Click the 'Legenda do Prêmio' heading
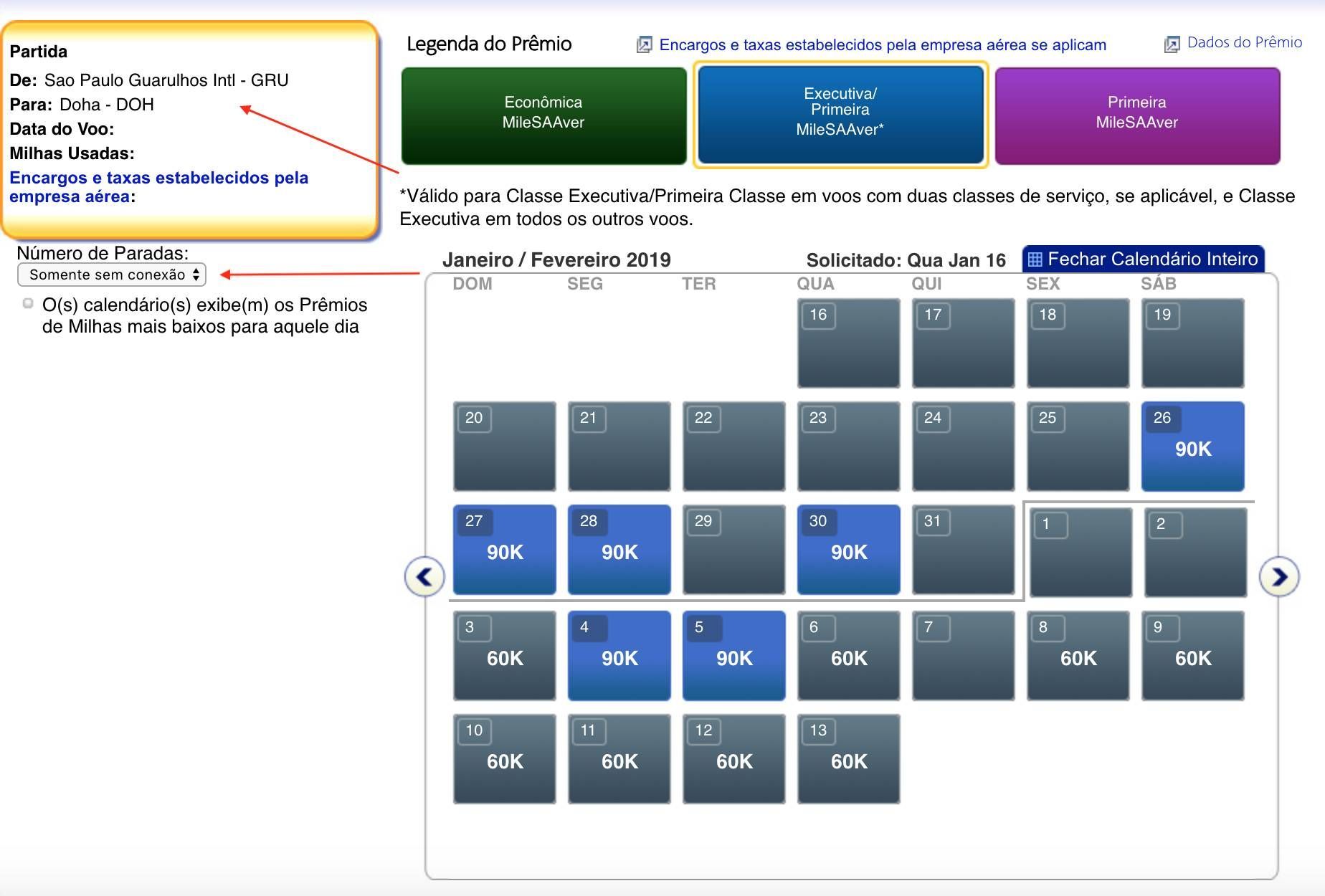 point(489,44)
